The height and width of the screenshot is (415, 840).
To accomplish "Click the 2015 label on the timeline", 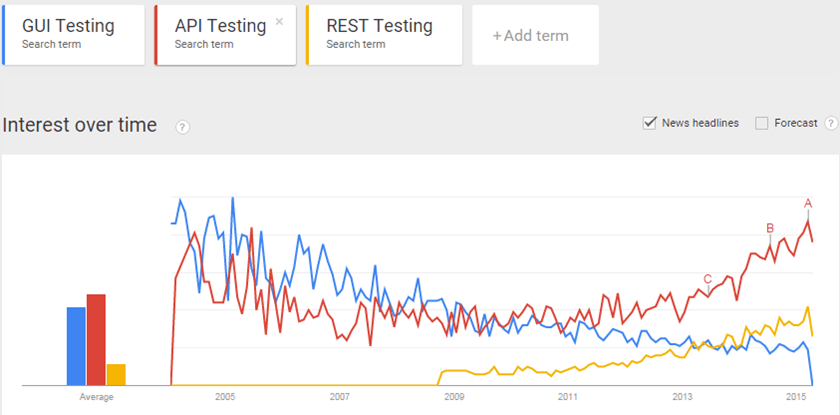I will point(798,397).
